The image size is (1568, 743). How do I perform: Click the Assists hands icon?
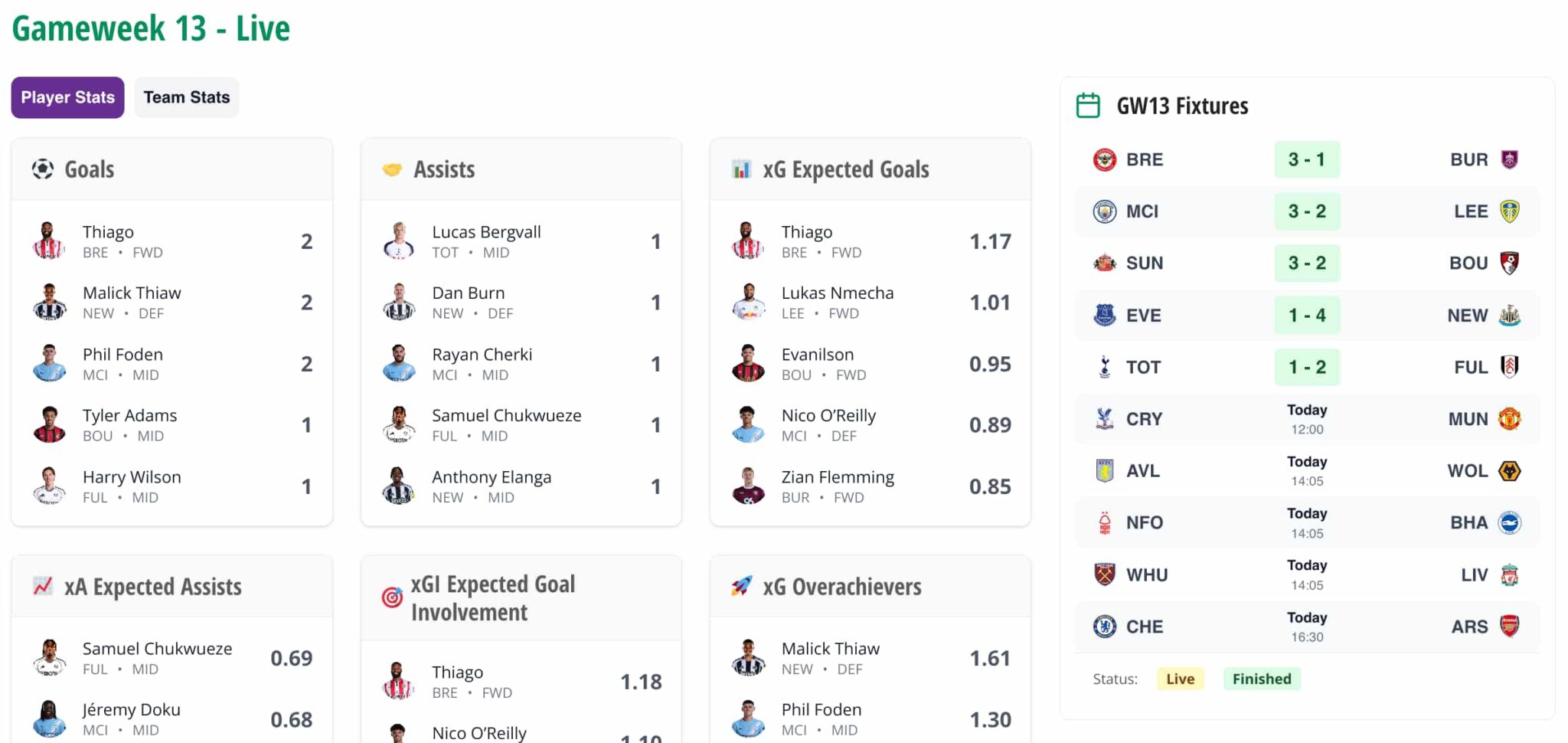point(394,169)
